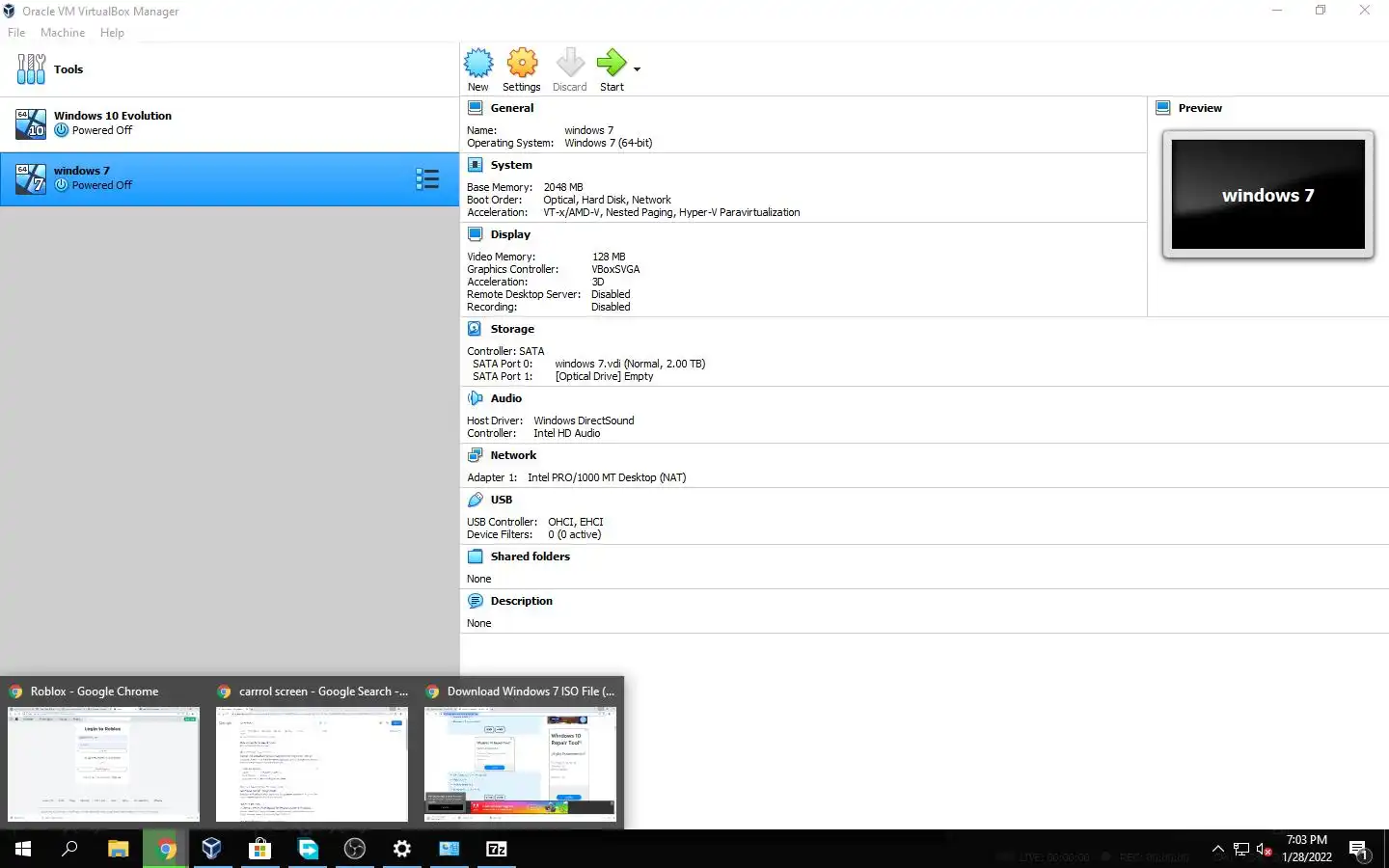Click the USB section plug icon
1389x868 pixels.
pyautogui.click(x=476, y=500)
